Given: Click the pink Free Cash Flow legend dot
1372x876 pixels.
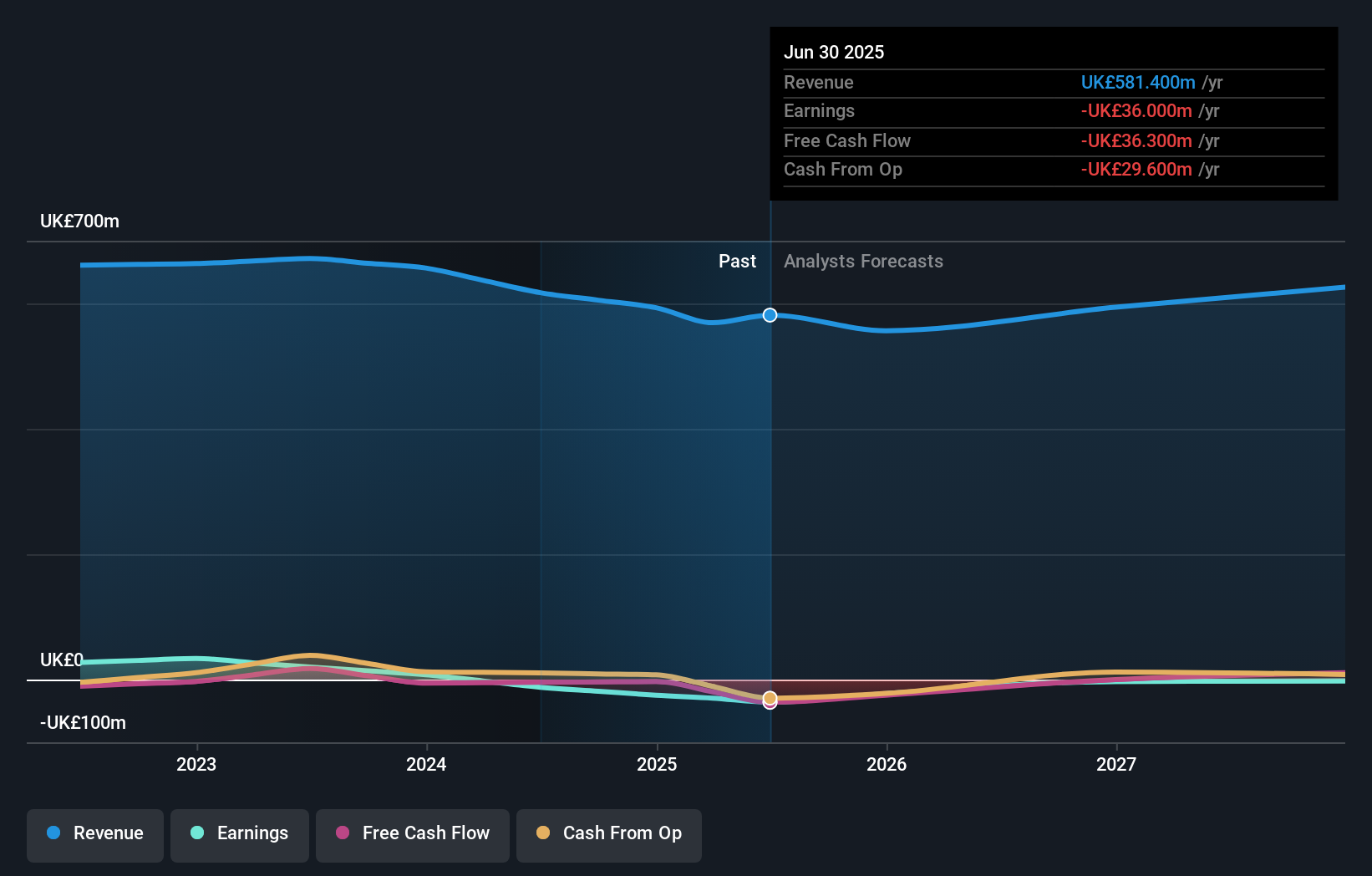Looking at the screenshot, I should click(343, 833).
